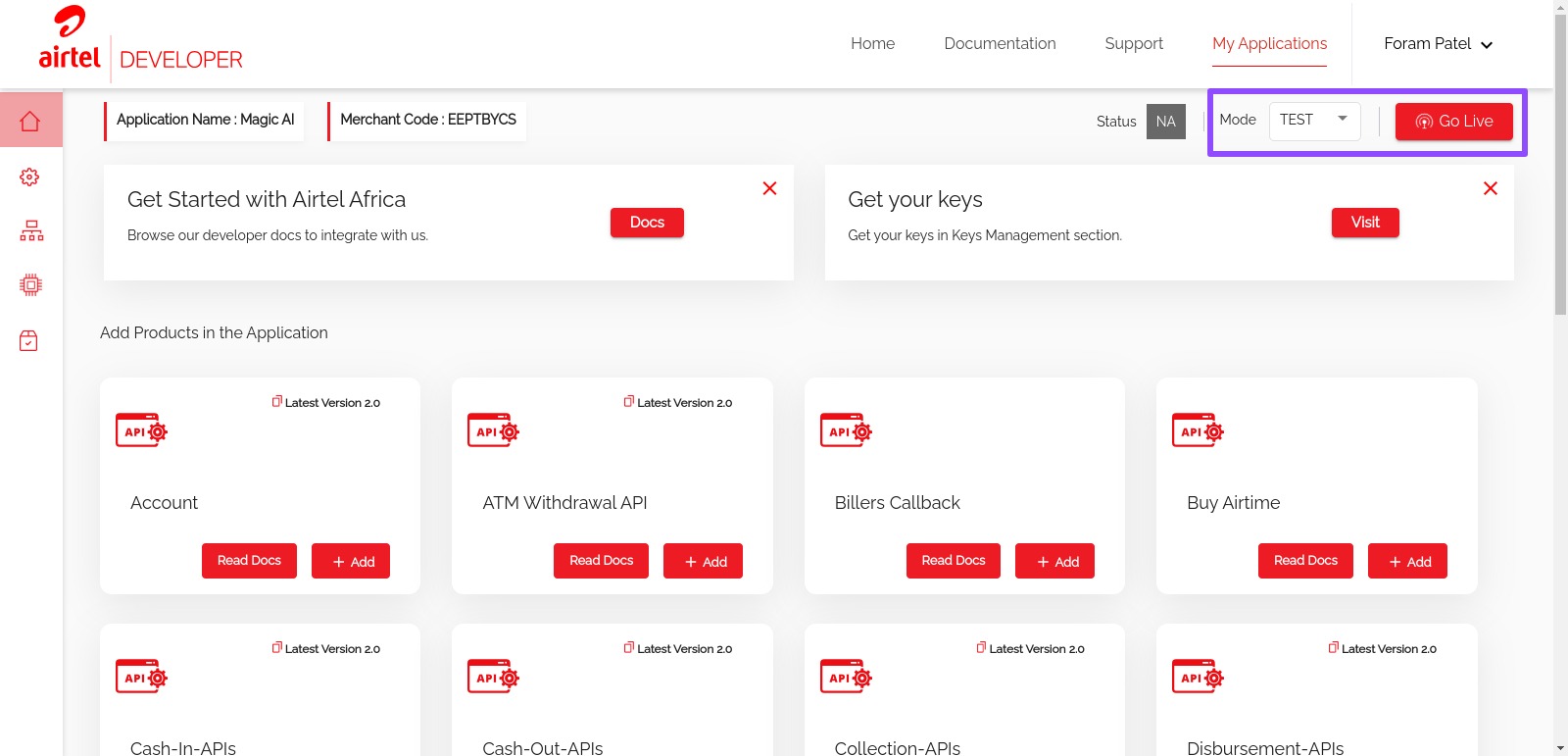1568x756 pixels.
Task: Add the Account product
Action: coord(351,561)
